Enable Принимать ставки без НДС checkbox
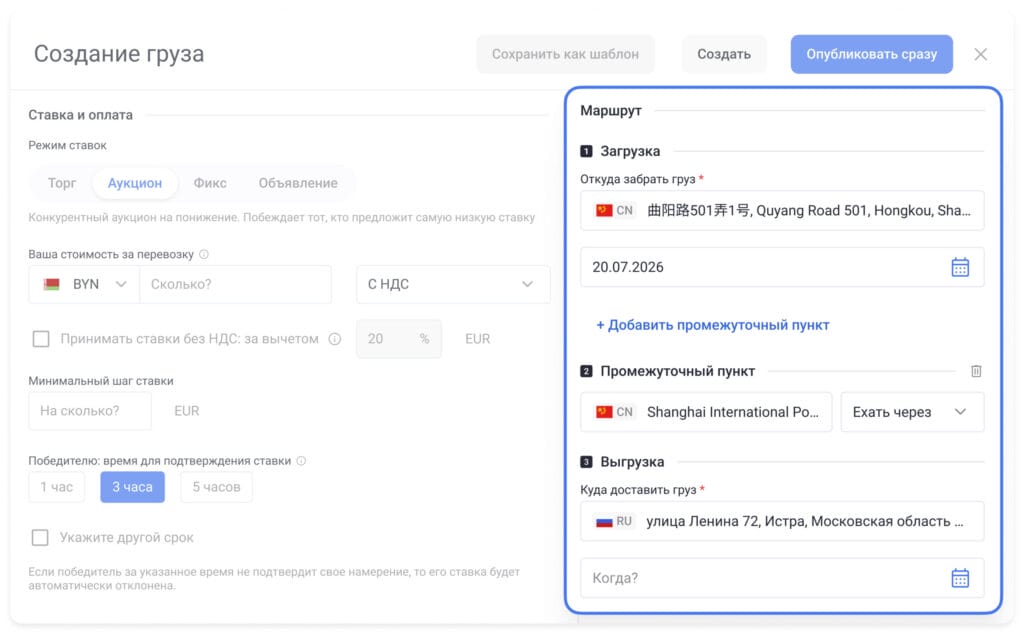This screenshot has width=1024, height=634. 41,339
